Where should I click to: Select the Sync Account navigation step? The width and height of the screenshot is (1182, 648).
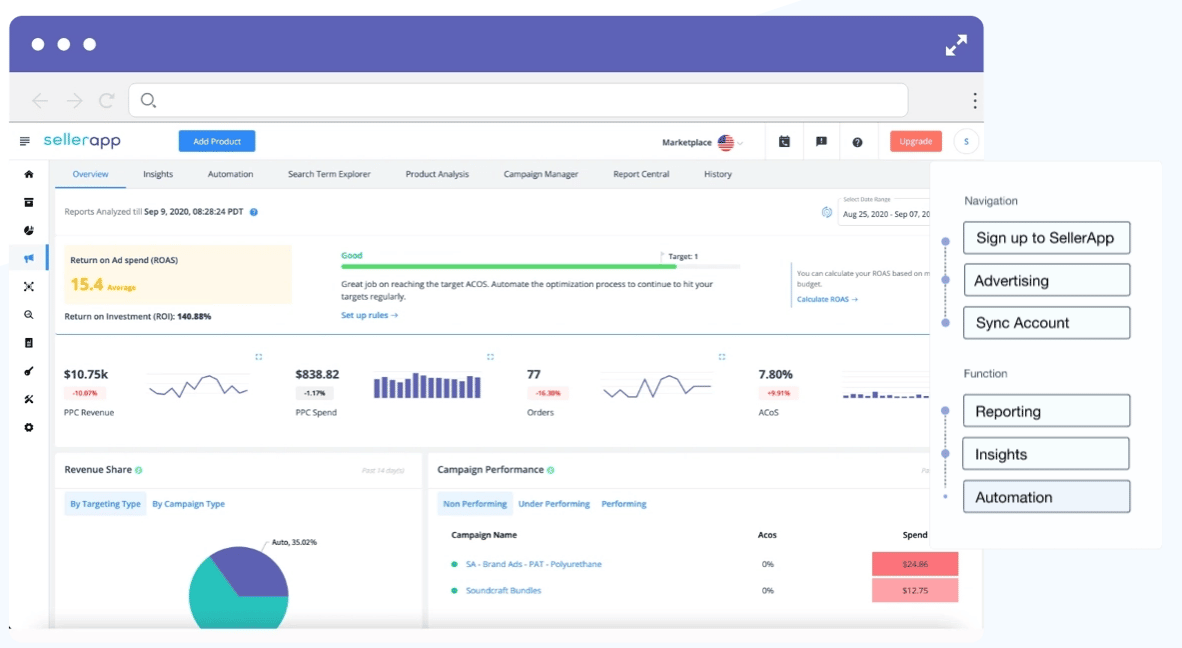(1046, 322)
